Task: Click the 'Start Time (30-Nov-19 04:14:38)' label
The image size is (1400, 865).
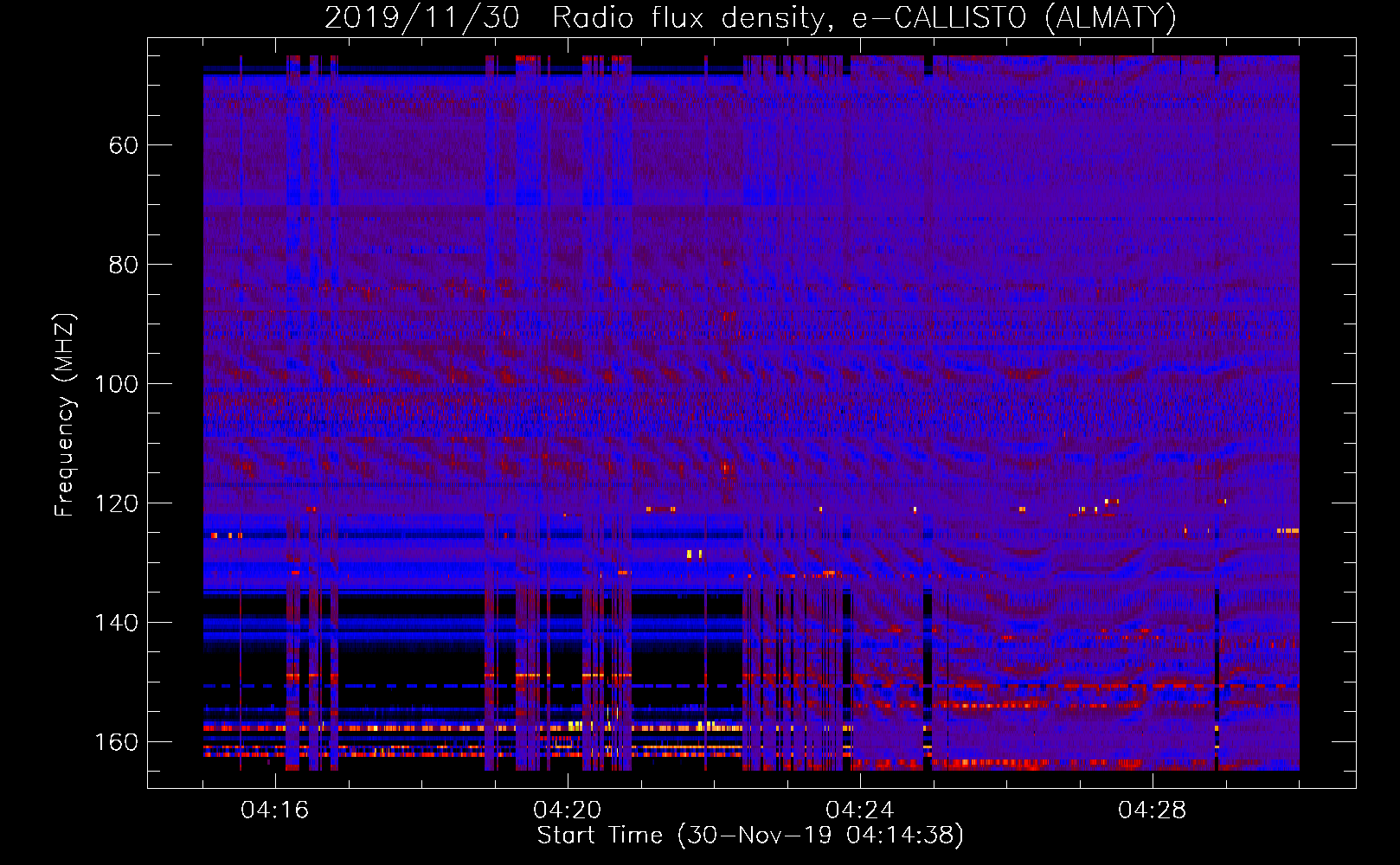Action: click(x=750, y=836)
